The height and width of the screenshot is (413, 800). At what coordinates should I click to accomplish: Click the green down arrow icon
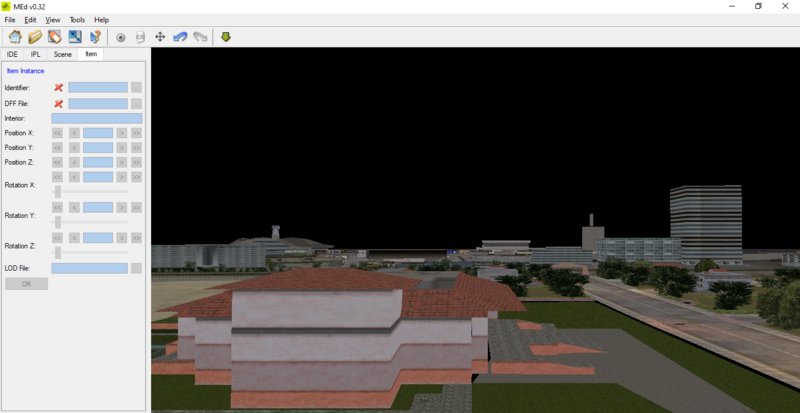pyautogui.click(x=226, y=37)
